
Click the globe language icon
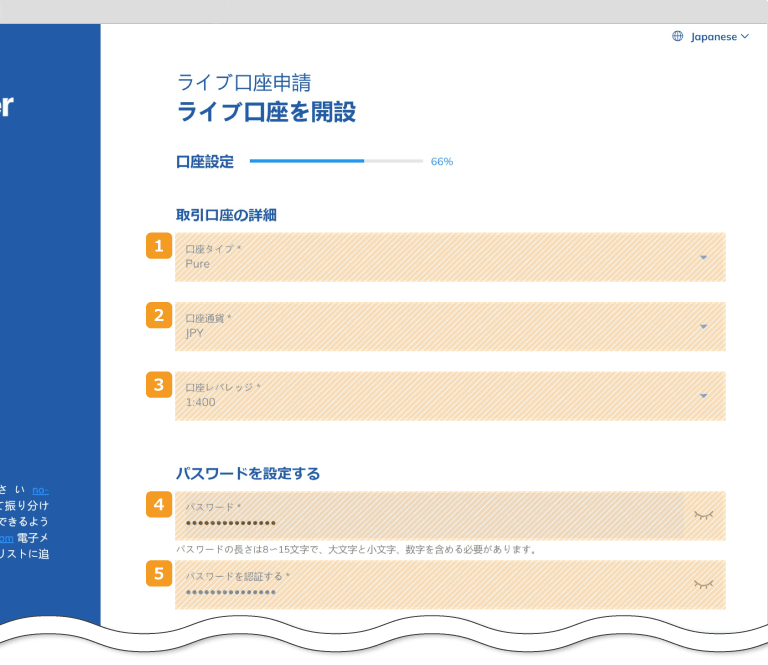(x=677, y=36)
